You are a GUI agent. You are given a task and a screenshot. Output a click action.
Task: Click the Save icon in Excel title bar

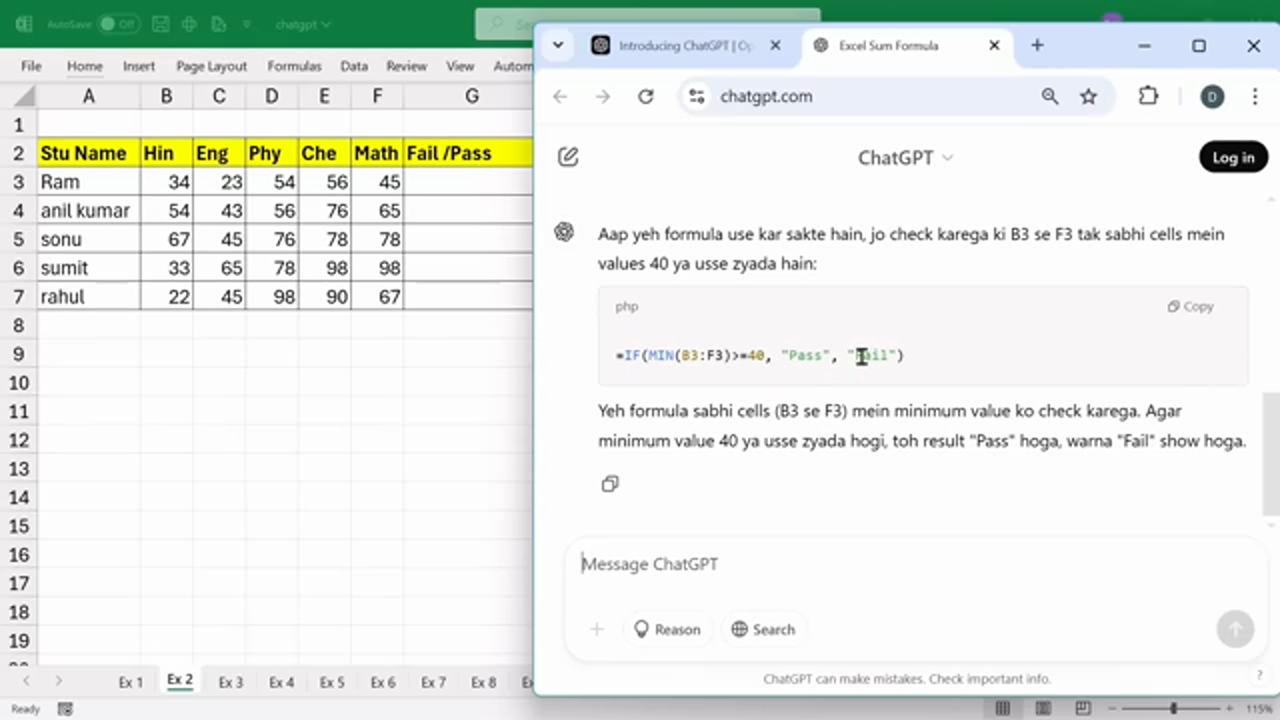coord(160,23)
